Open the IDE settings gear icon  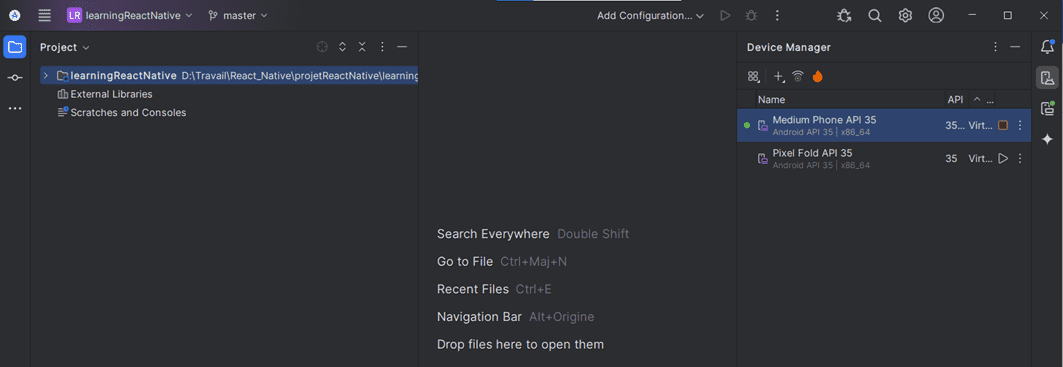(x=905, y=15)
